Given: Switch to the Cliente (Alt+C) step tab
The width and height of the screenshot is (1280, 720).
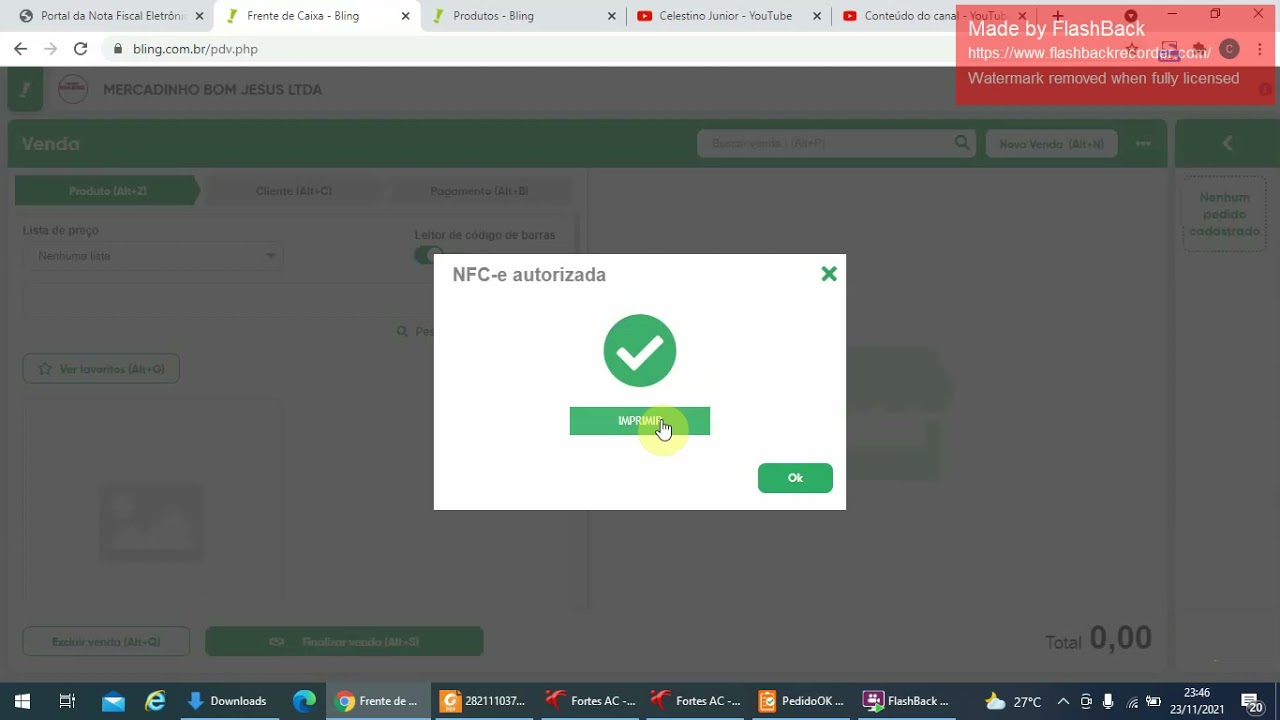Looking at the screenshot, I should coord(293,191).
